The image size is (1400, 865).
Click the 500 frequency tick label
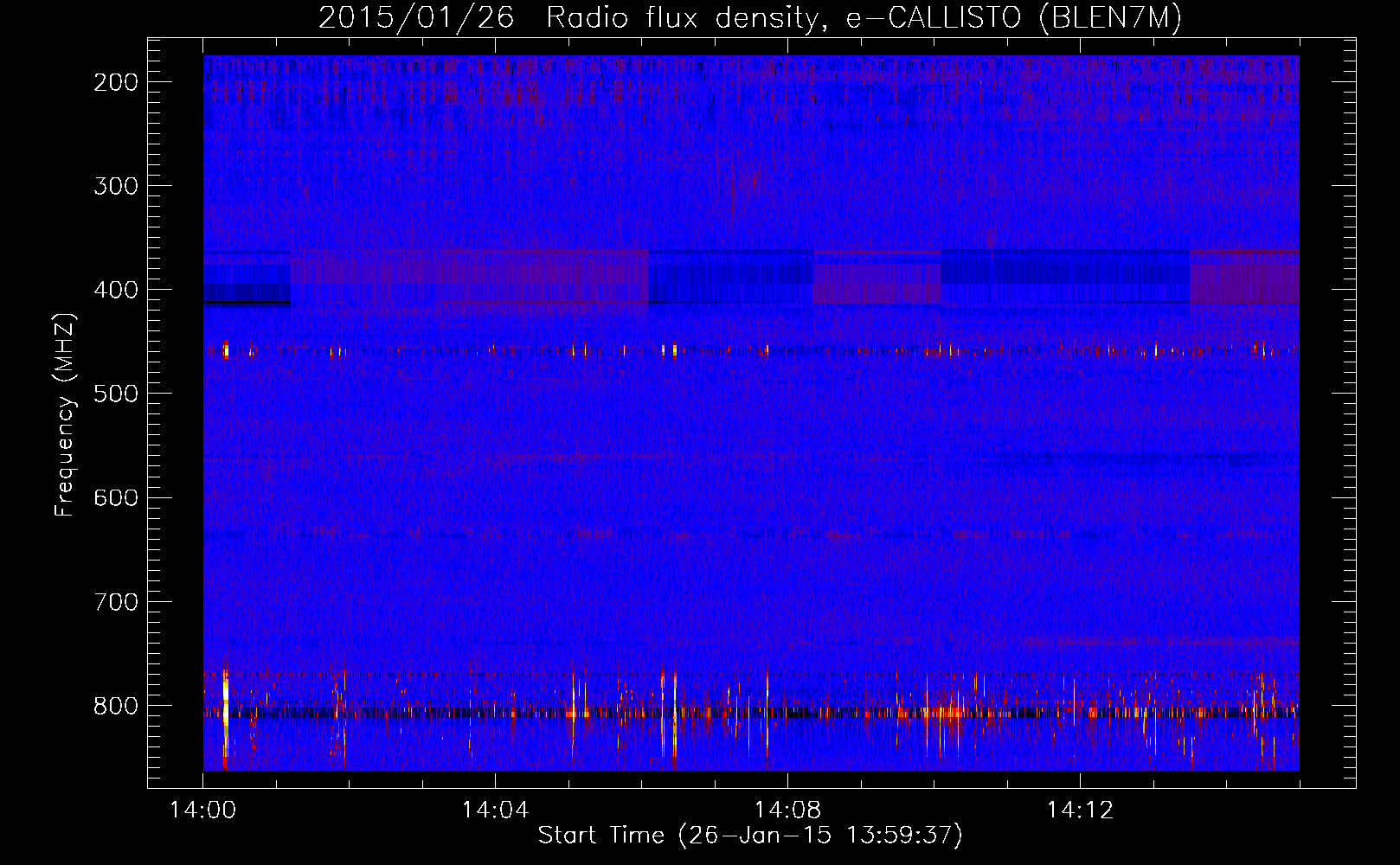pos(116,394)
